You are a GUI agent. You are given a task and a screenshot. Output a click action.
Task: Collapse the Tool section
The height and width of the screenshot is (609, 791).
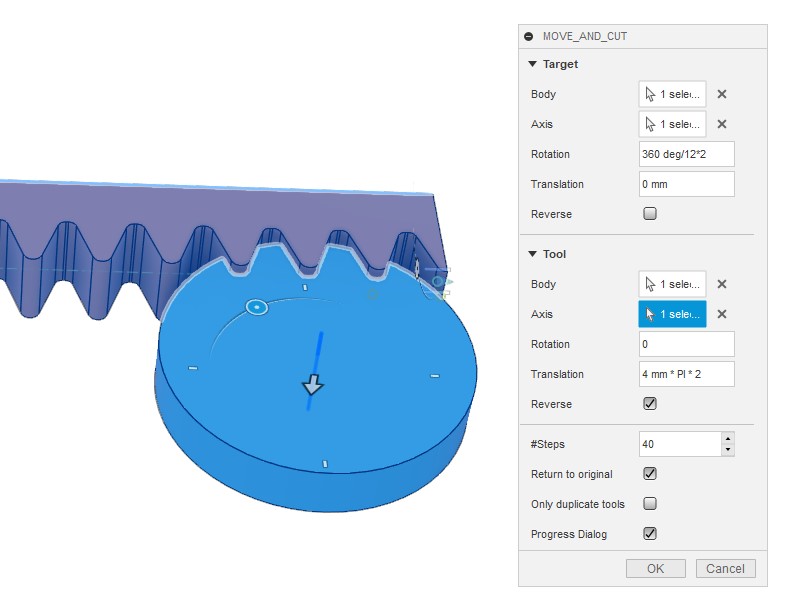coord(533,254)
